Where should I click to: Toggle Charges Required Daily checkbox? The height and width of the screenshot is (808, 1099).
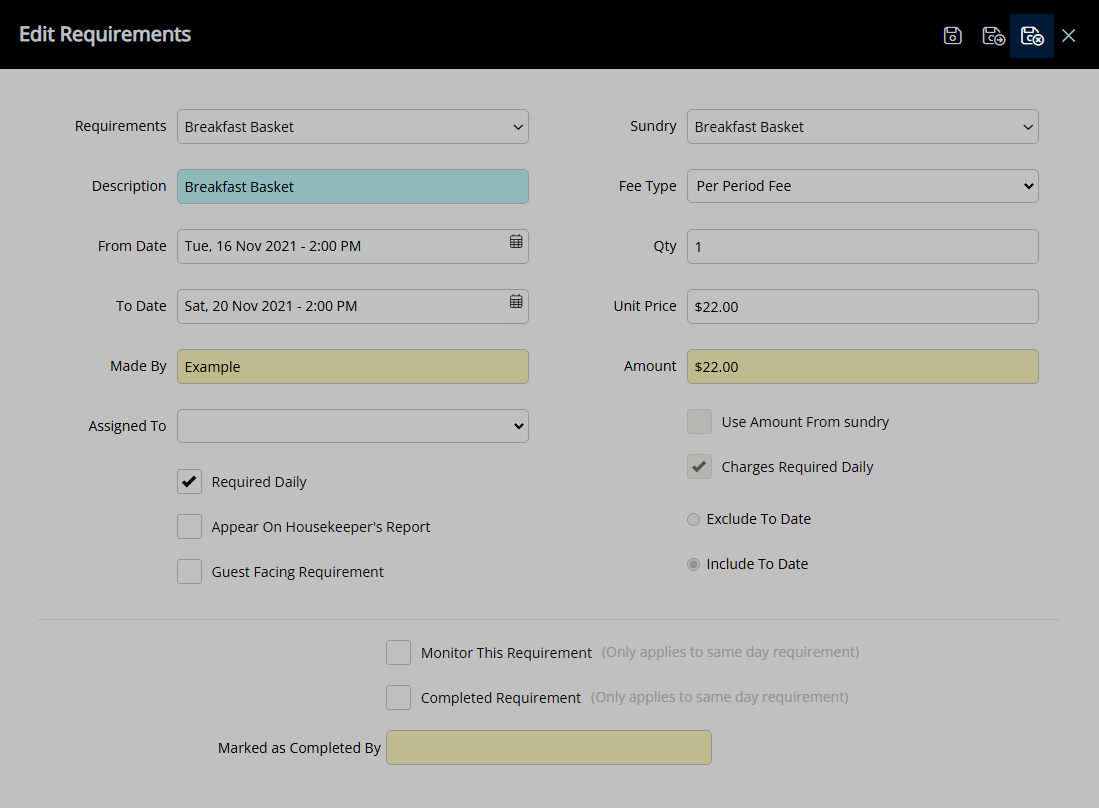coord(699,467)
